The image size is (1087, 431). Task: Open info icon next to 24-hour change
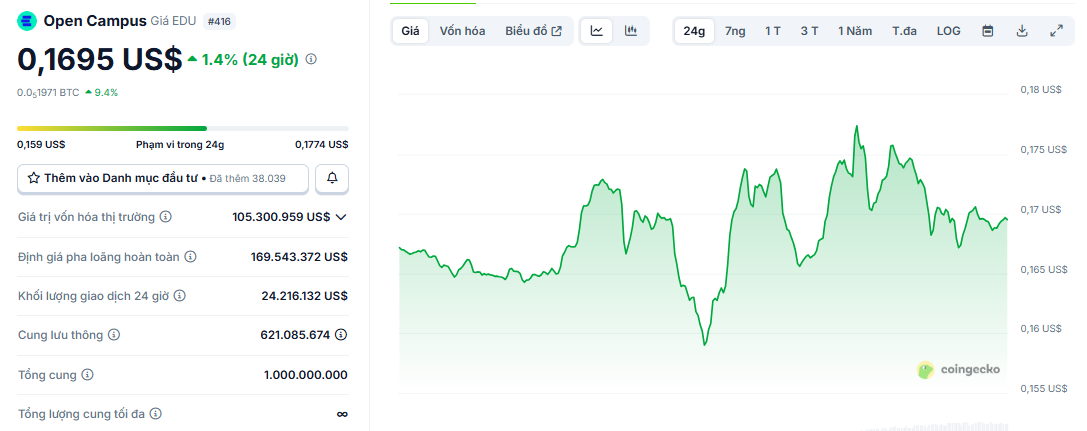311,60
